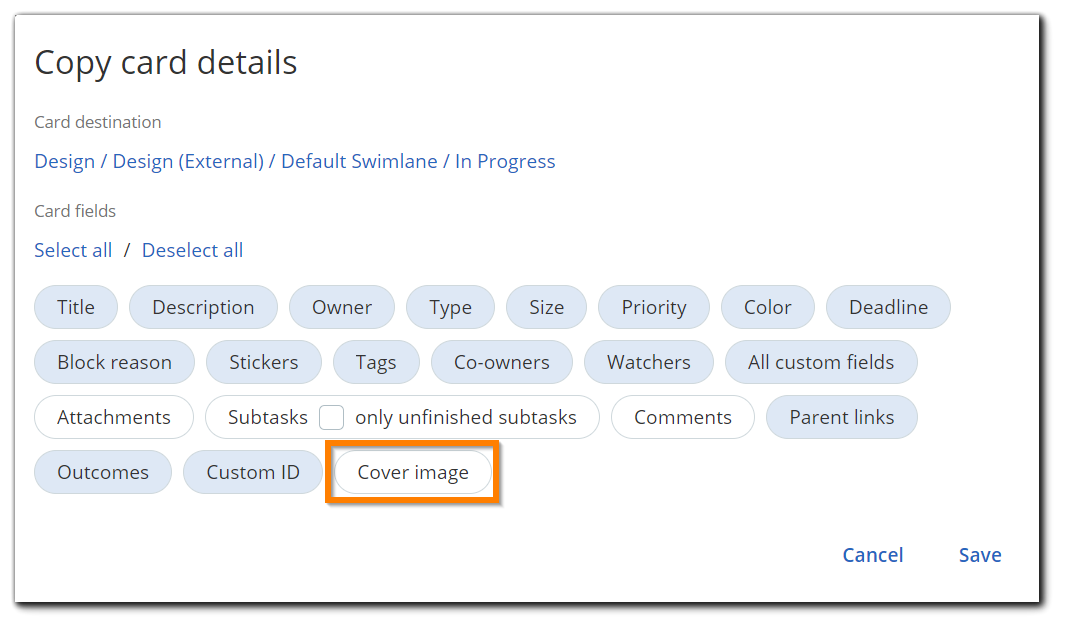Deselect the Parent links chip
This screenshot has height=629, width=1066.
(x=842, y=417)
